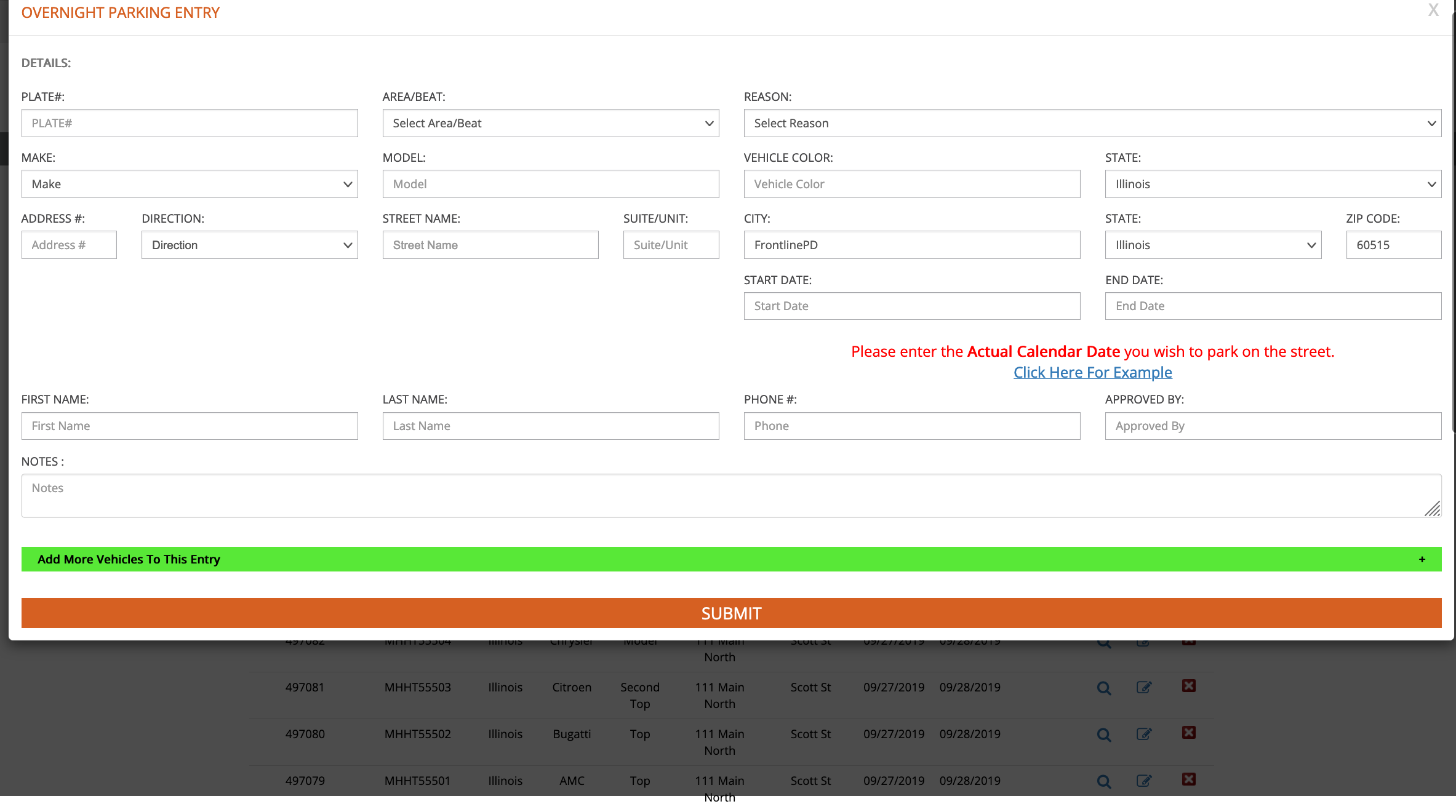This screenshot has width=1456, height=812.
Task: Open the Click Here For Example link
Action: (x=1092, y=372)
